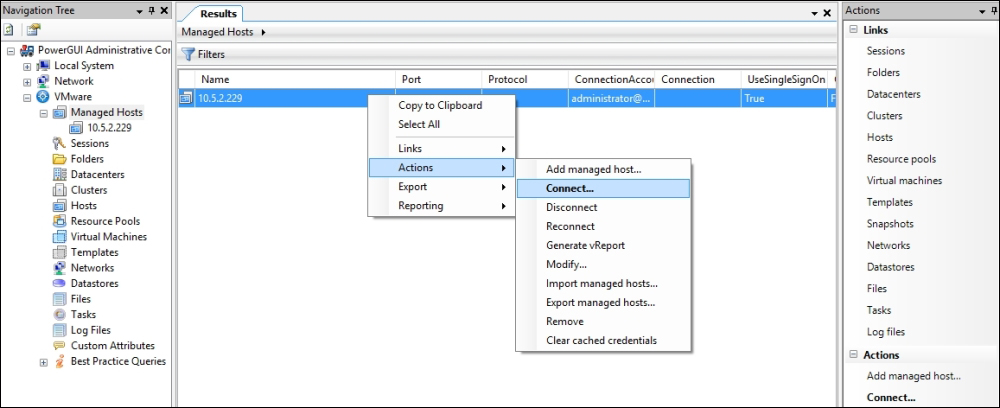Choose Select All from context menu
Screen dimensions: 1000x408
pyautogui.click(x=441, y=124)
